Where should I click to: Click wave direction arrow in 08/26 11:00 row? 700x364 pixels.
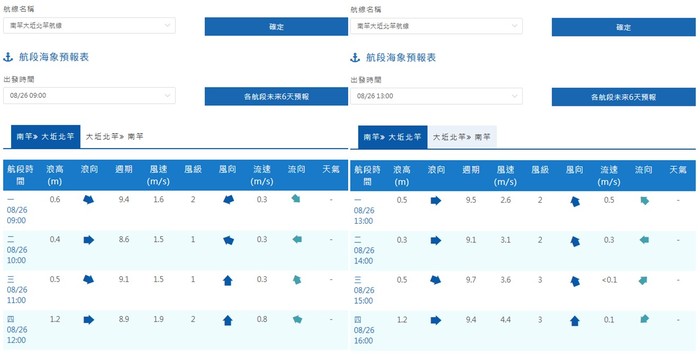(x=88, y=280)
